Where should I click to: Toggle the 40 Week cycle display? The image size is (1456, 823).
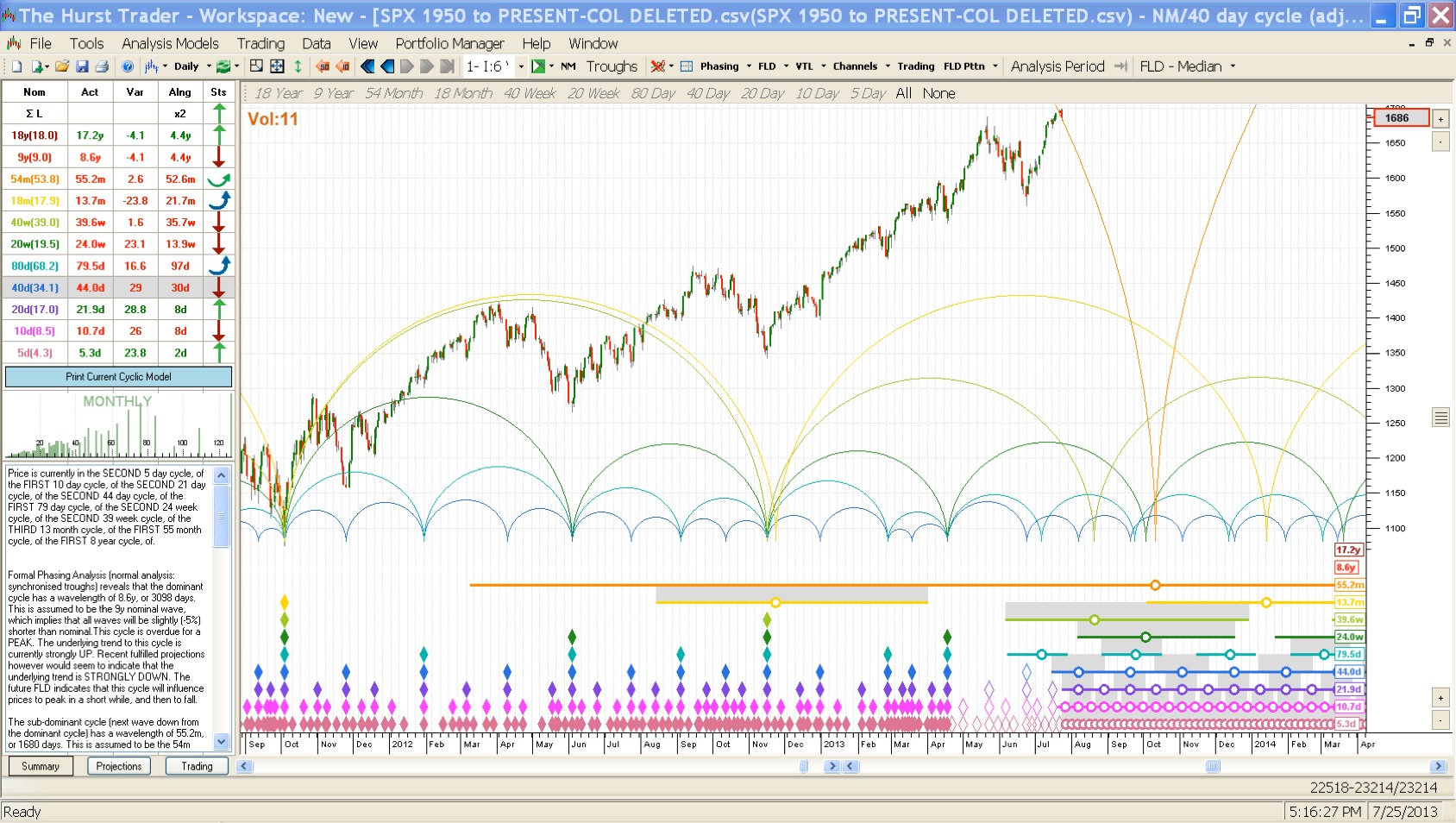529,93
